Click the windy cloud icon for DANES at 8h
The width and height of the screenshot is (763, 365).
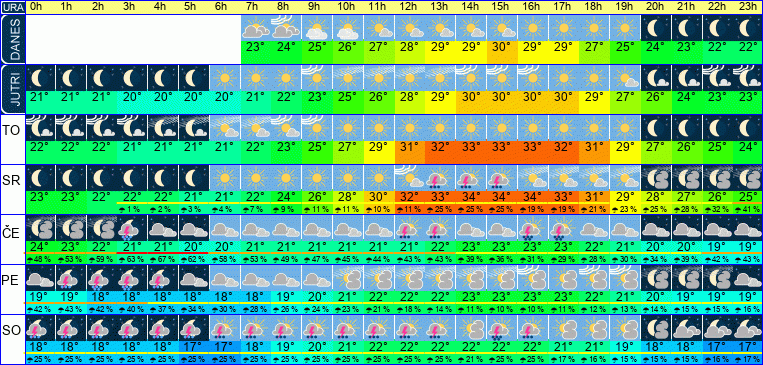287,28
